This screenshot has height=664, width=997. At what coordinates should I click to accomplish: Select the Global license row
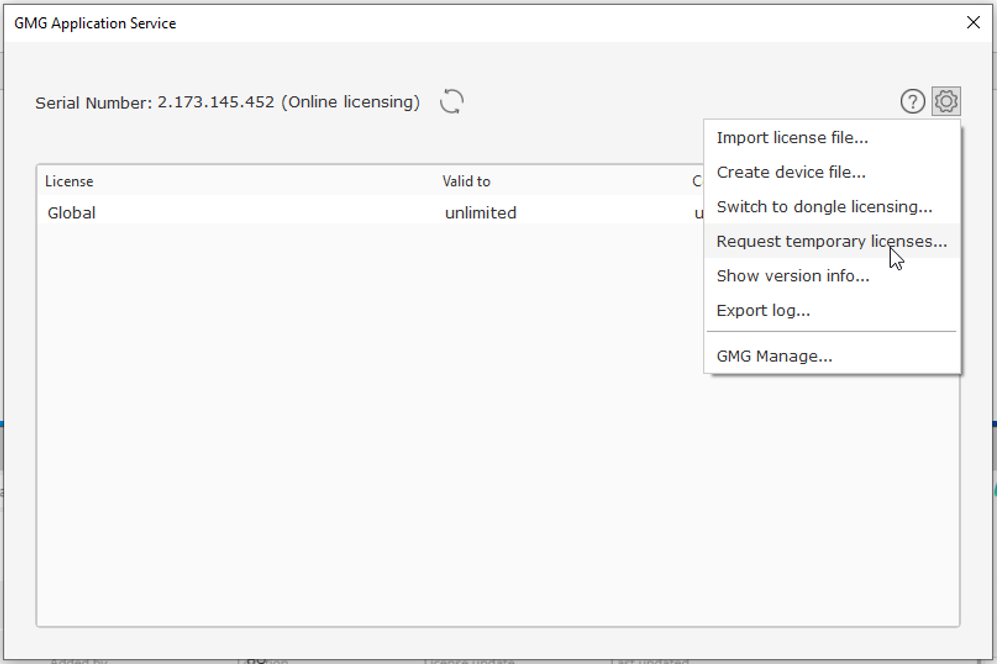(x=371, y=212)
